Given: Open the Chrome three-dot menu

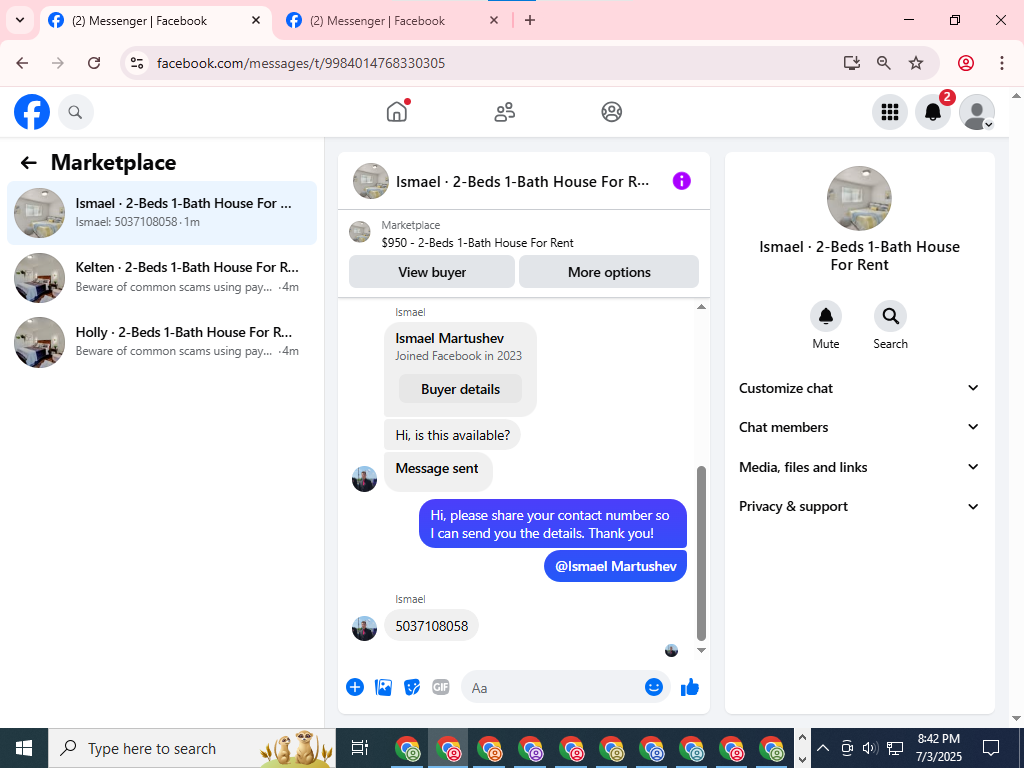Looking at the screenshot, I should (1002, 63).
